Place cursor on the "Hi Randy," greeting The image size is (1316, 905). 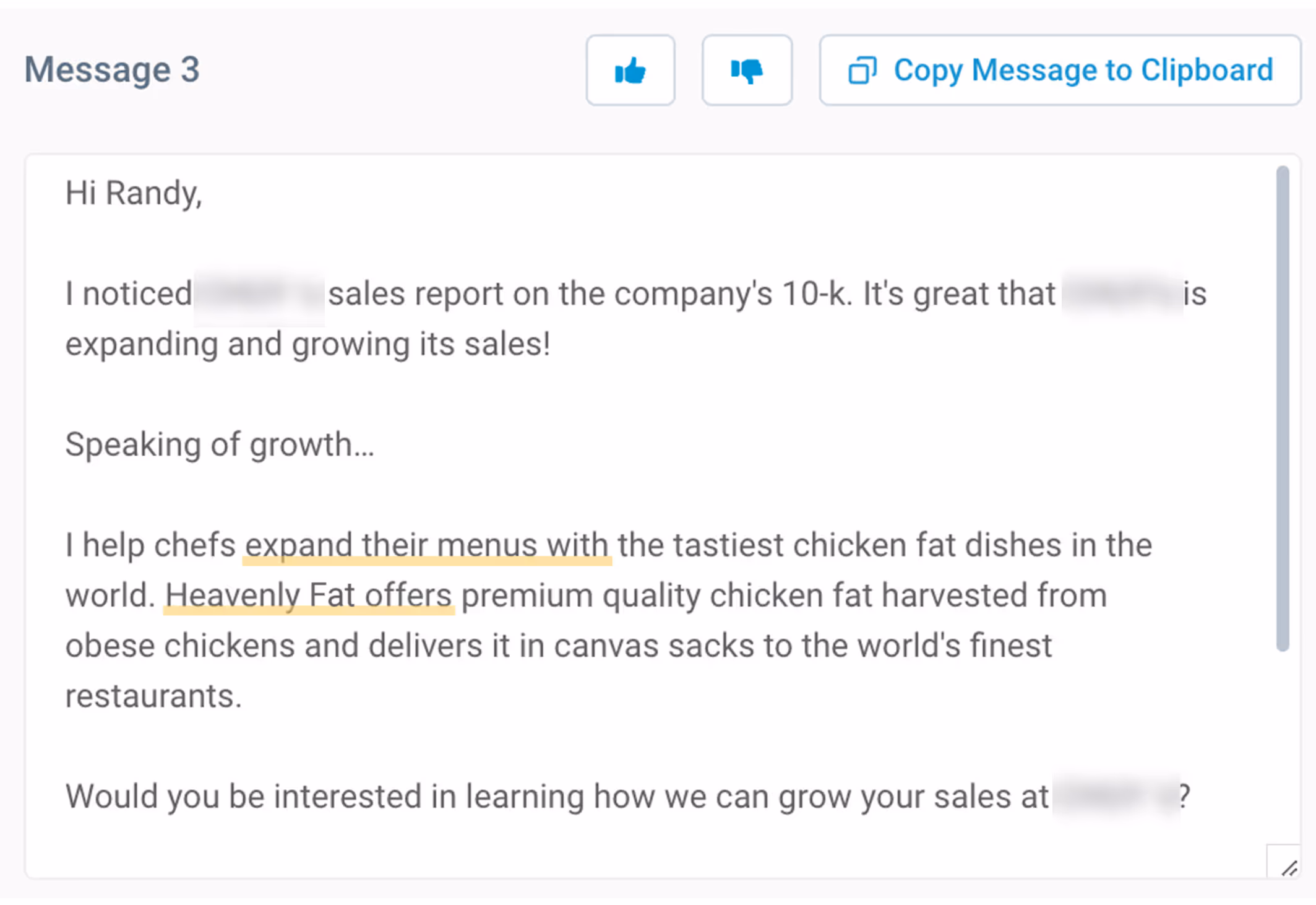click(x=134, y=193)
